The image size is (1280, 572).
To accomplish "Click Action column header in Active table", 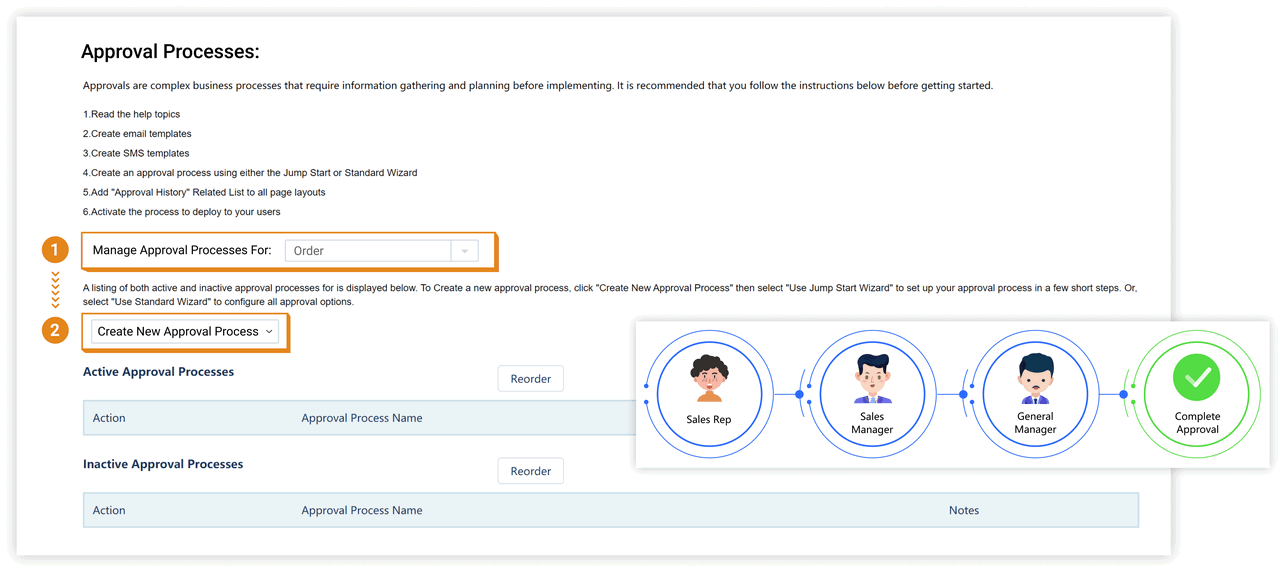I will click(109, 418).
